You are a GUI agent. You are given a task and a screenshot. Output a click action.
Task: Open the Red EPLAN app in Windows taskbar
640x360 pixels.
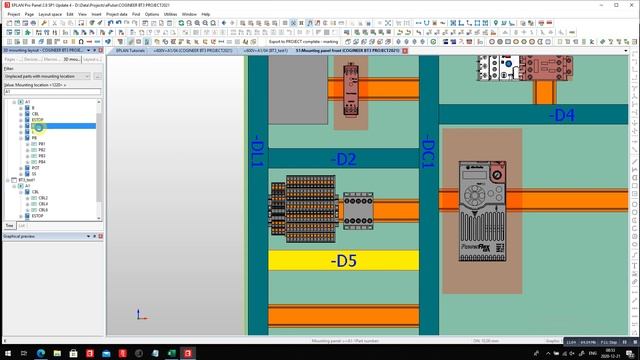[188, 353]
